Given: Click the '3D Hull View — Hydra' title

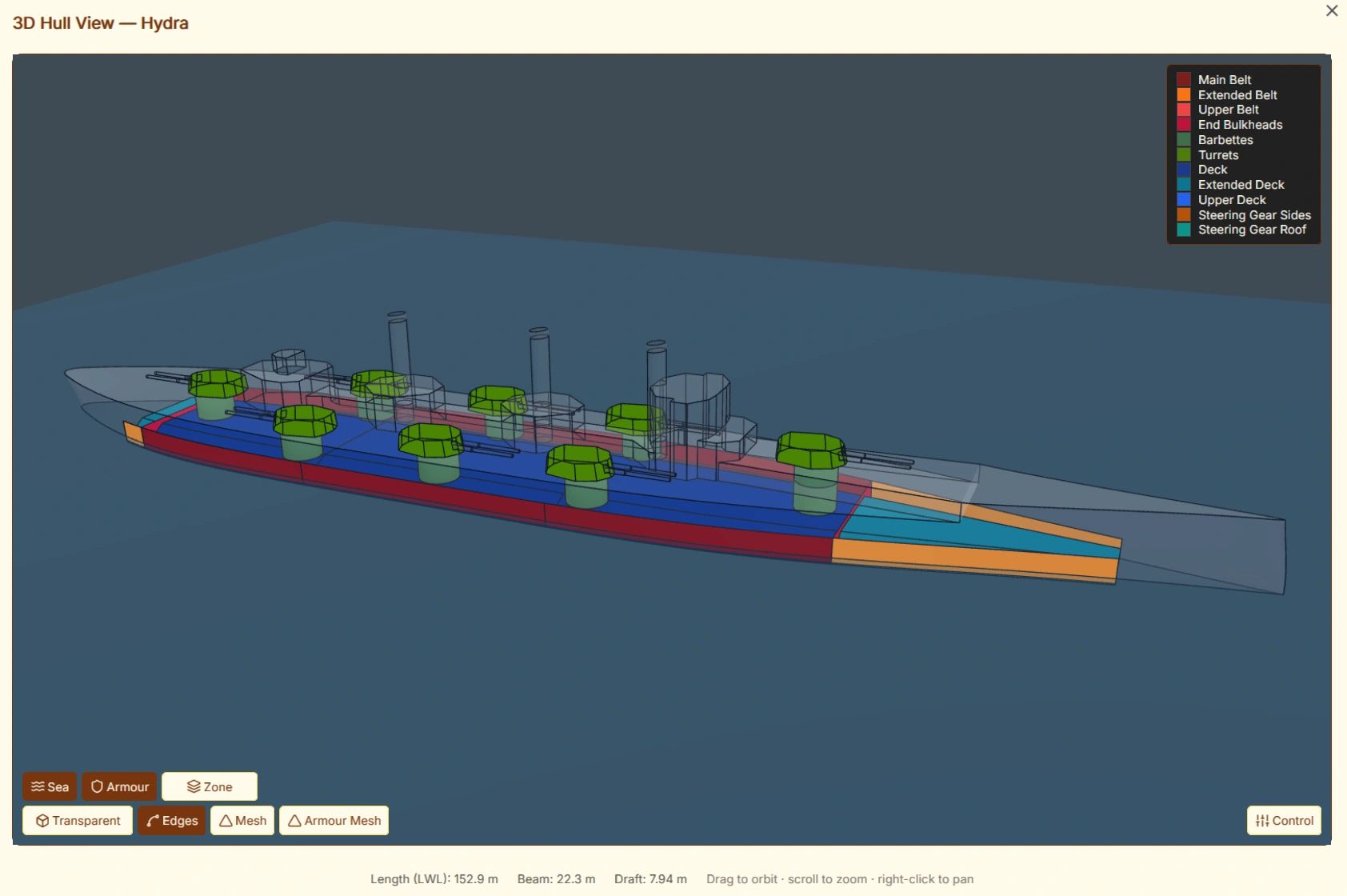Looking at the screenshot, I should point(101,23).
